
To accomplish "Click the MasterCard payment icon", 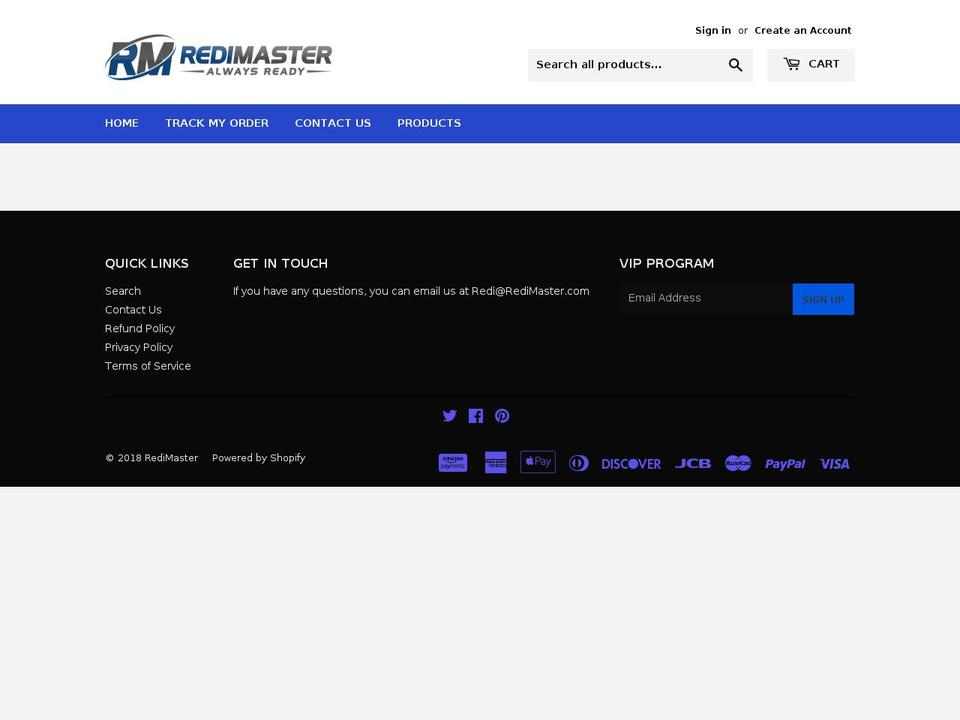I will (x=738, y=463).
